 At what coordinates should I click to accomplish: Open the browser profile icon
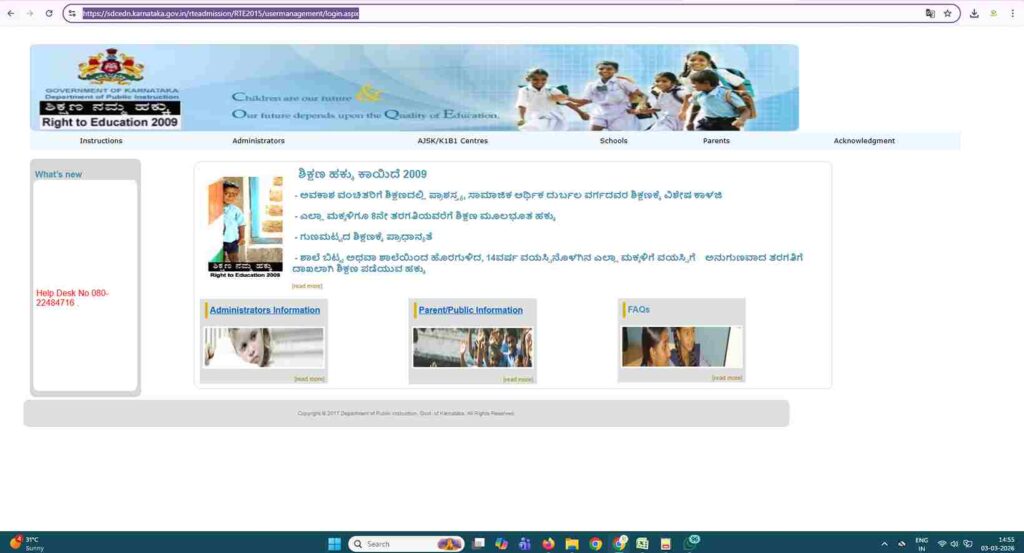[994, 13]
